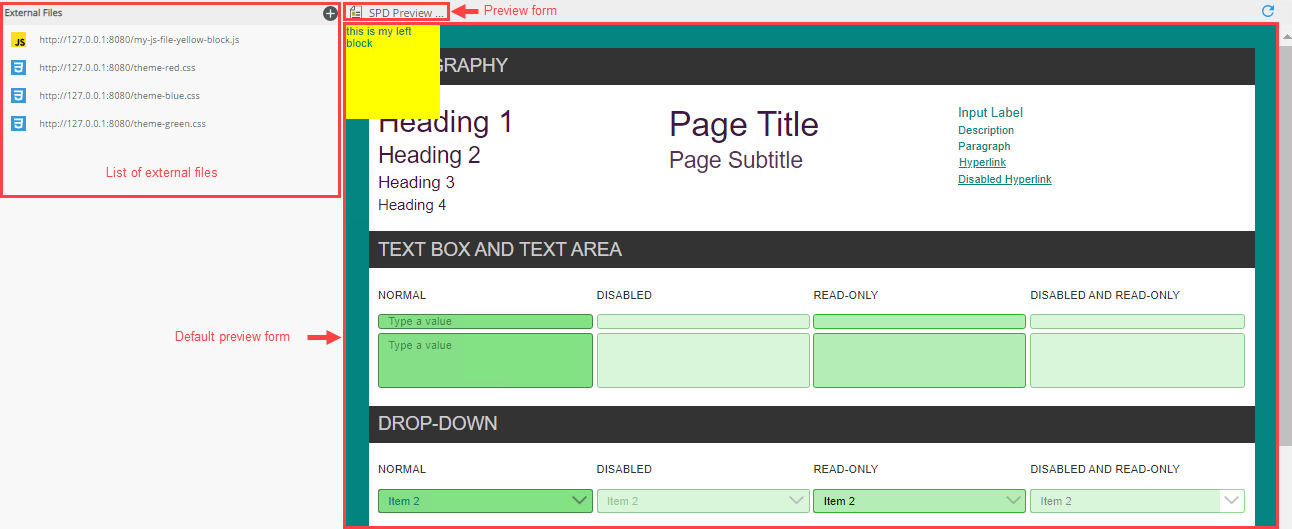Select the yellow JS file icon
Screen dimensions: 1292x529
[x=18, y=40]
